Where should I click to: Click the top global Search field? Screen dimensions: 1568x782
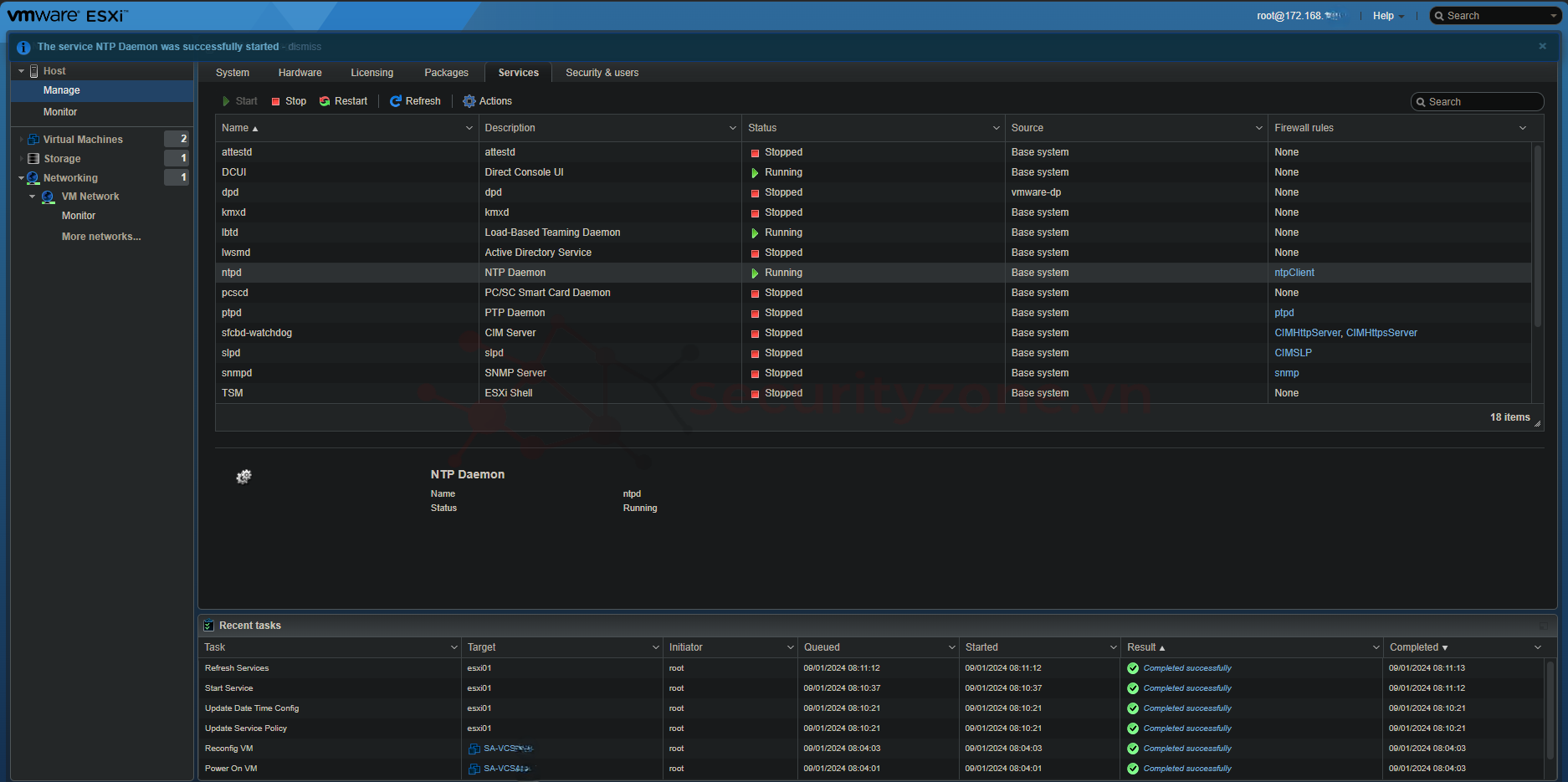[x=1495, y=16]
